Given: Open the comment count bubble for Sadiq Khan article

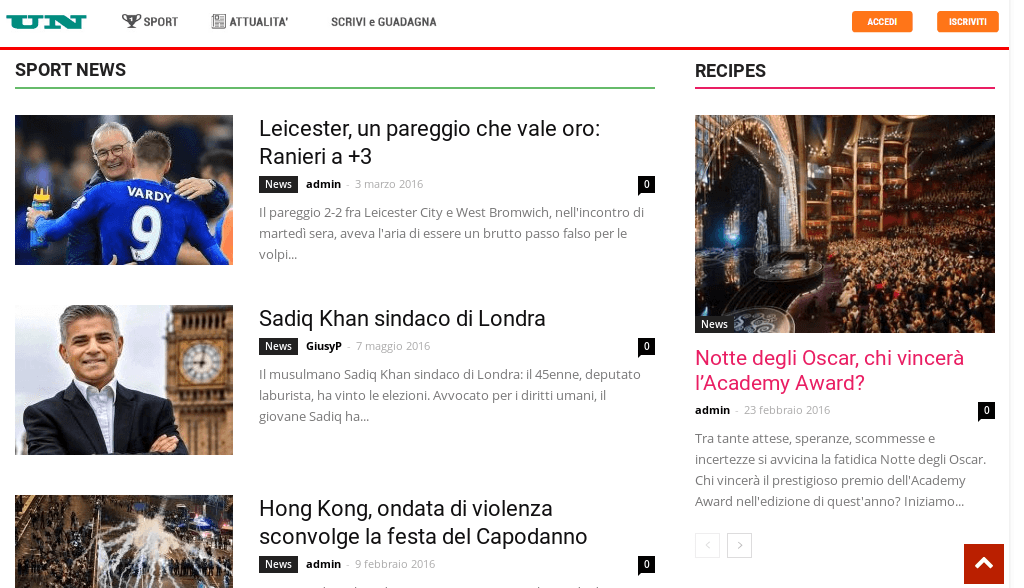Looking at the screenshot, I should click(x=647, y=347).
